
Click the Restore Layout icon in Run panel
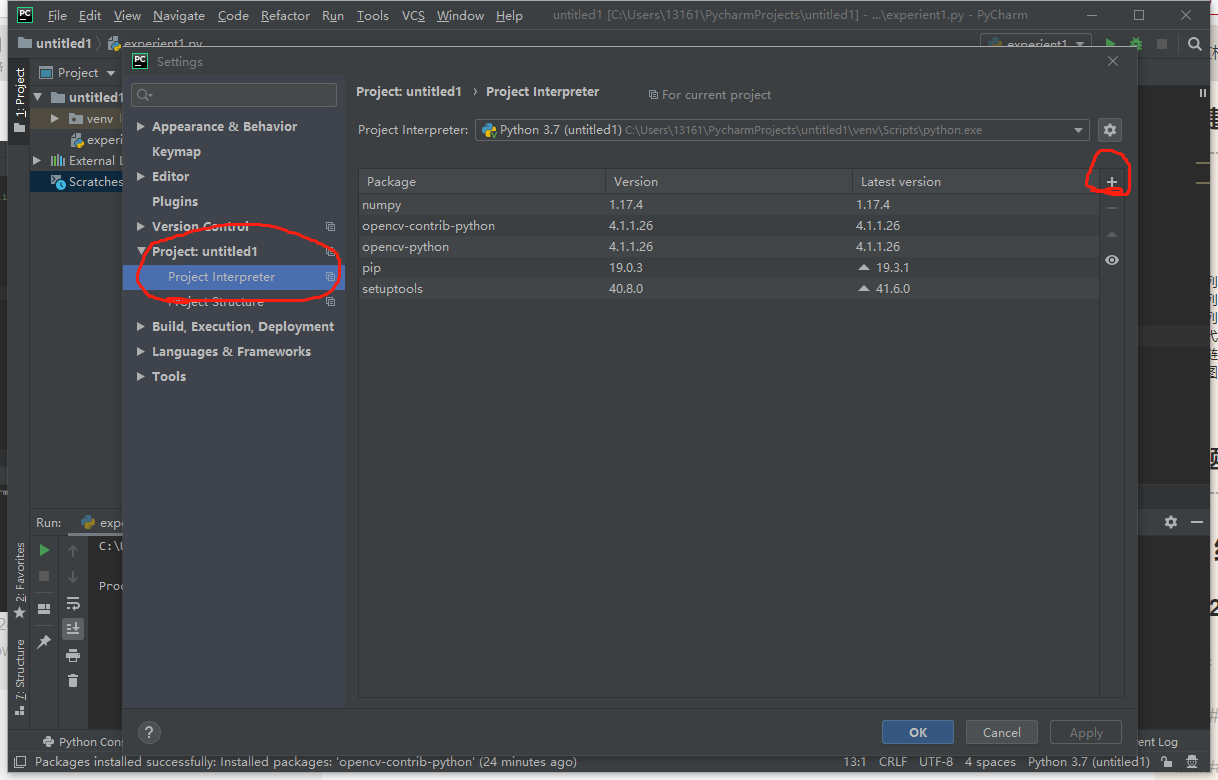[44, 608]
